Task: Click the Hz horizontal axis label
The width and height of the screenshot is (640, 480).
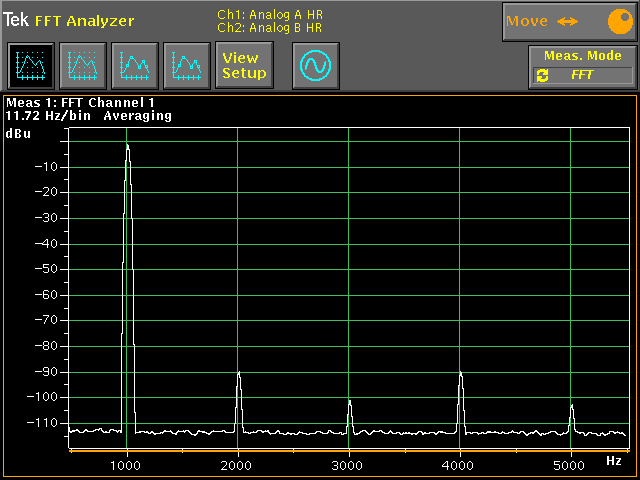Action: coord(613,461)
